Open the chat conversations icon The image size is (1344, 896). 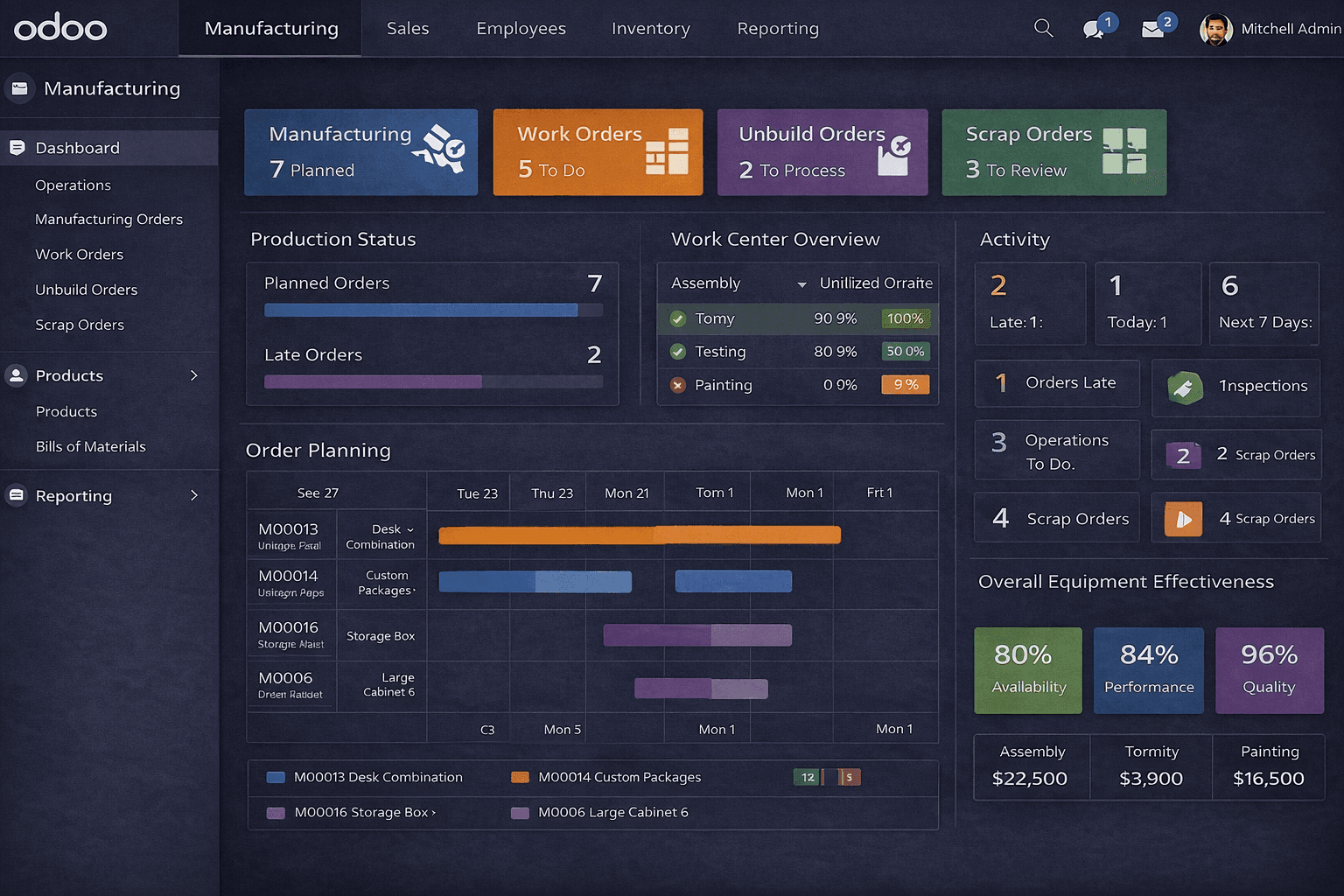point(1093,30)
